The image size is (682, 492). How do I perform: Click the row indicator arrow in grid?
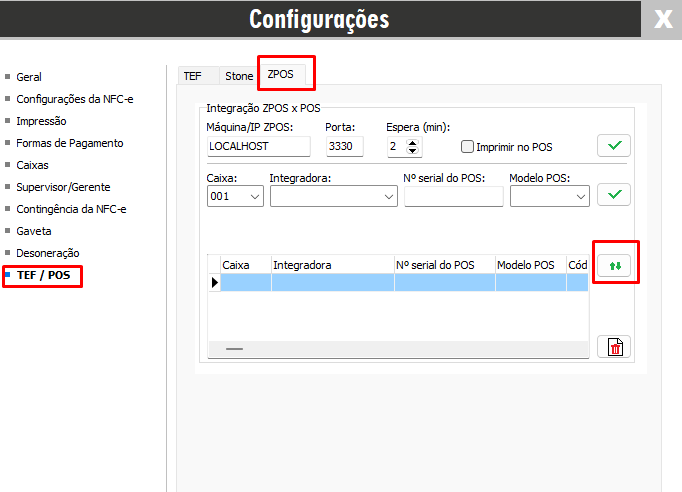click(x=214, y=283)
